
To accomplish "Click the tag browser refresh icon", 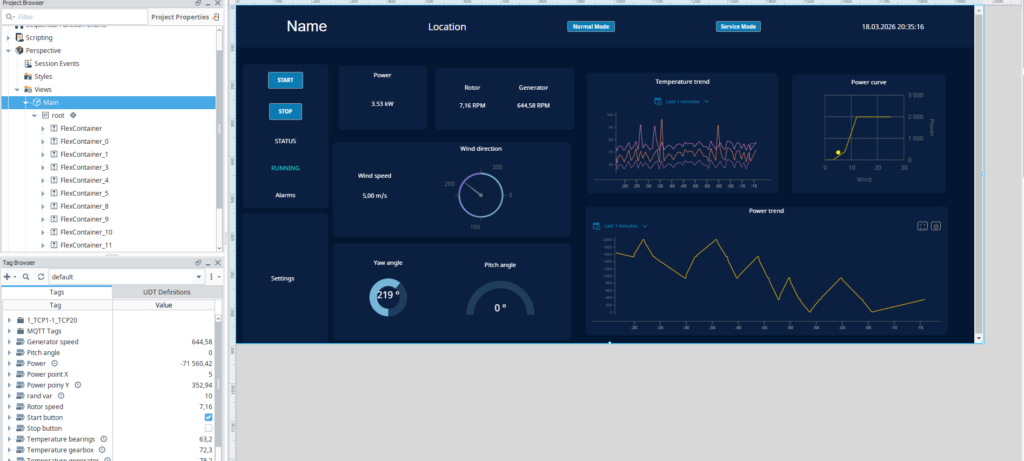I will pos(40,276).
